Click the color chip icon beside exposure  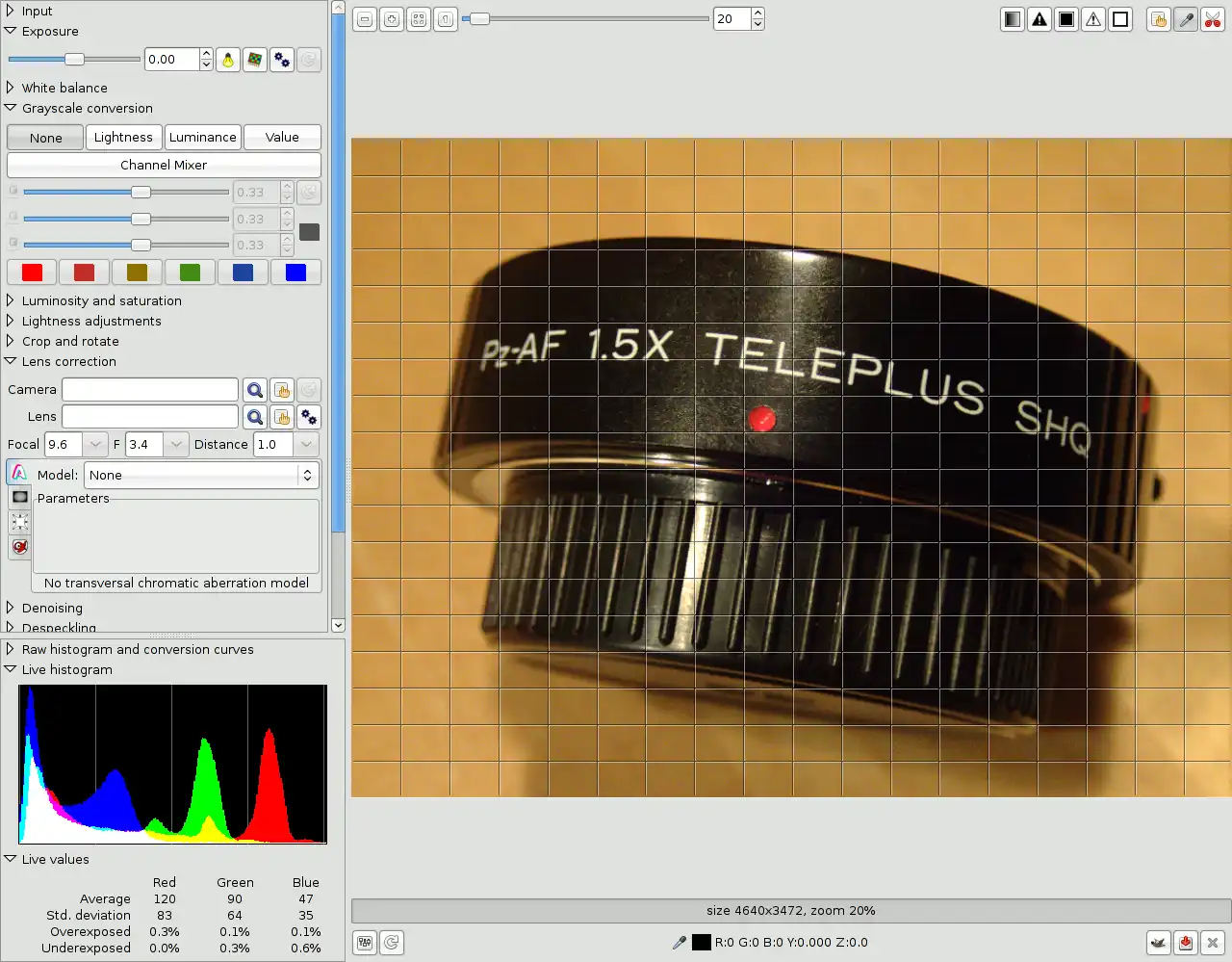255,60
